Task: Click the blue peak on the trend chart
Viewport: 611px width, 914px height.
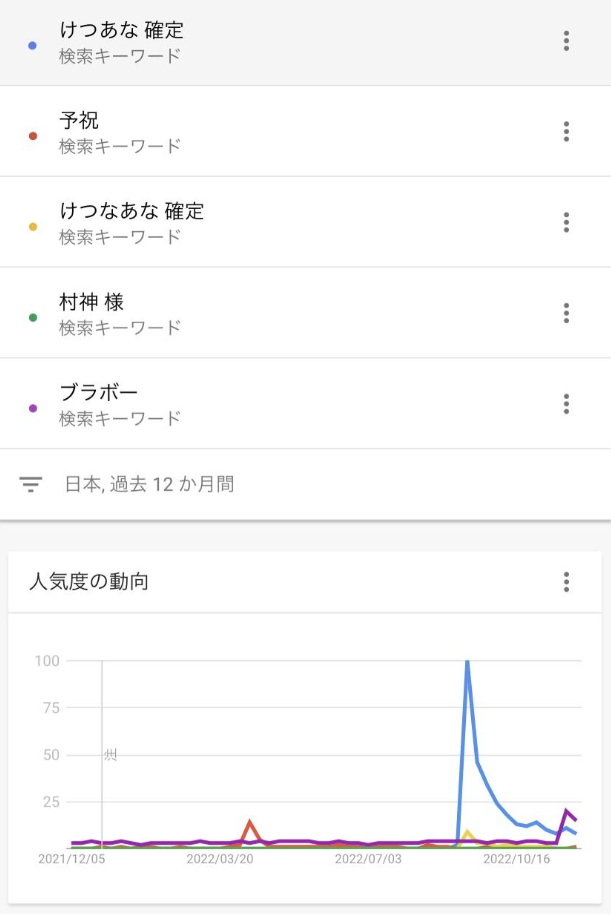Action: 467,662
